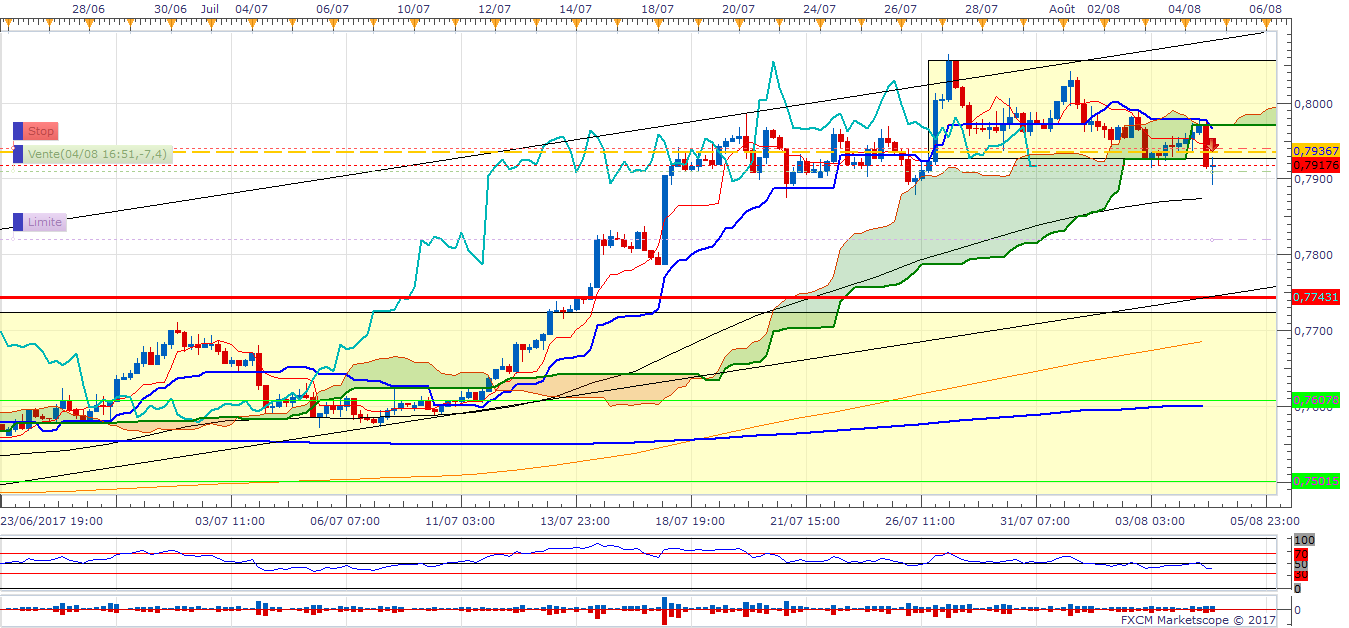Image resolution: width=1349 pixels, height=628 pixels.
Task: Click the green 0,75015 level tag
Action: tap(1314, 481)
